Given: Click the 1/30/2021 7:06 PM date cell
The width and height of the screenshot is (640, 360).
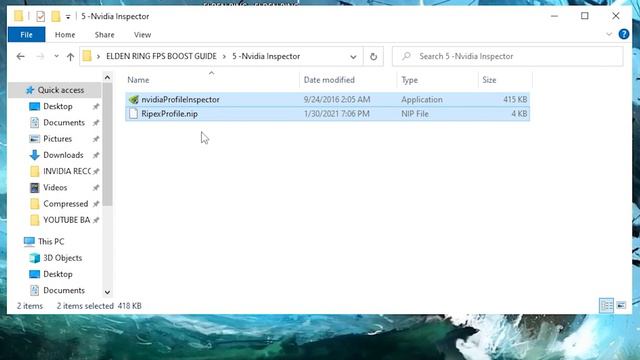Looking at the screenshot, I should (336, 114).
